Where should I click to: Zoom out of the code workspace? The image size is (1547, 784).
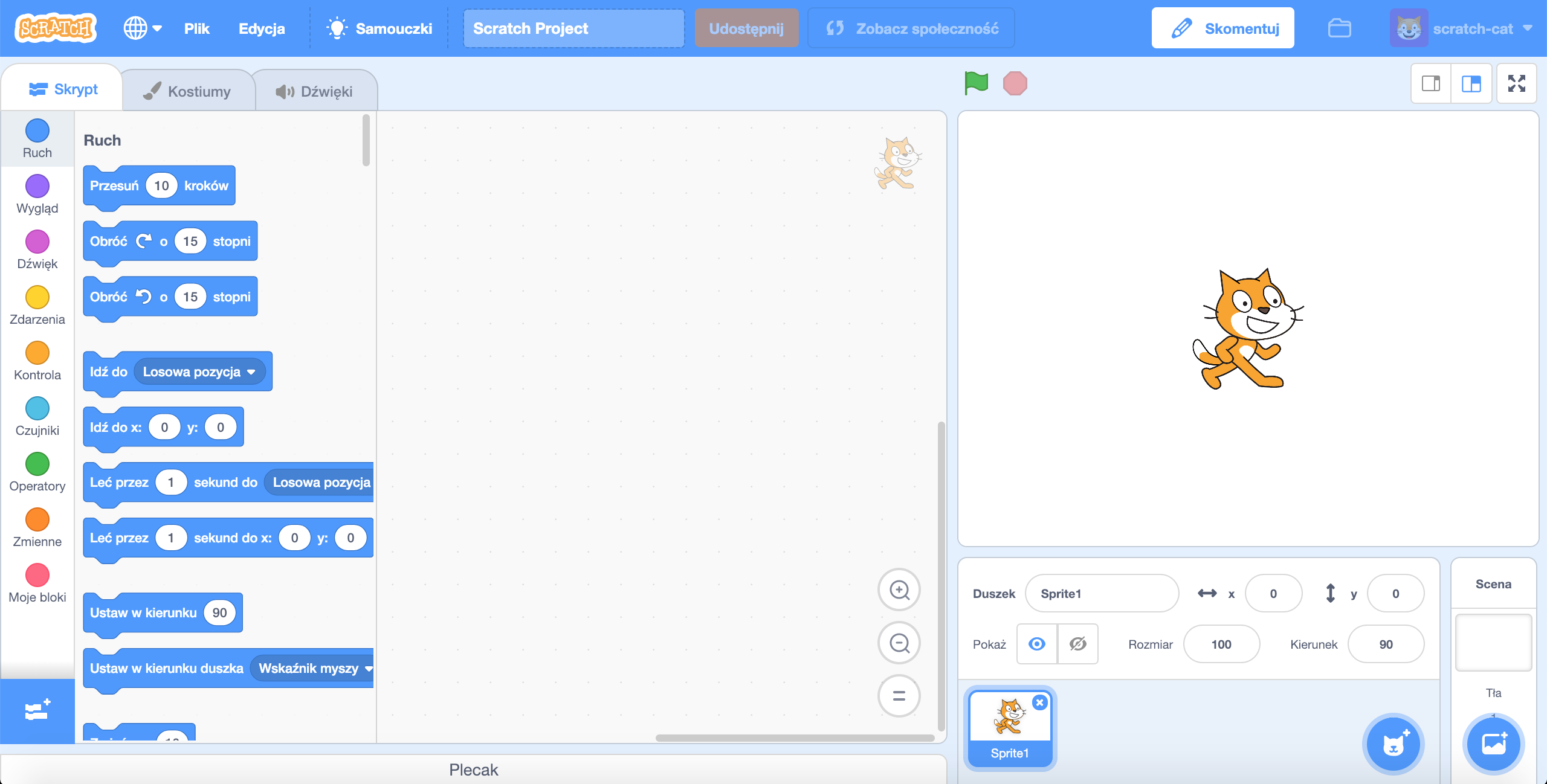899,643
